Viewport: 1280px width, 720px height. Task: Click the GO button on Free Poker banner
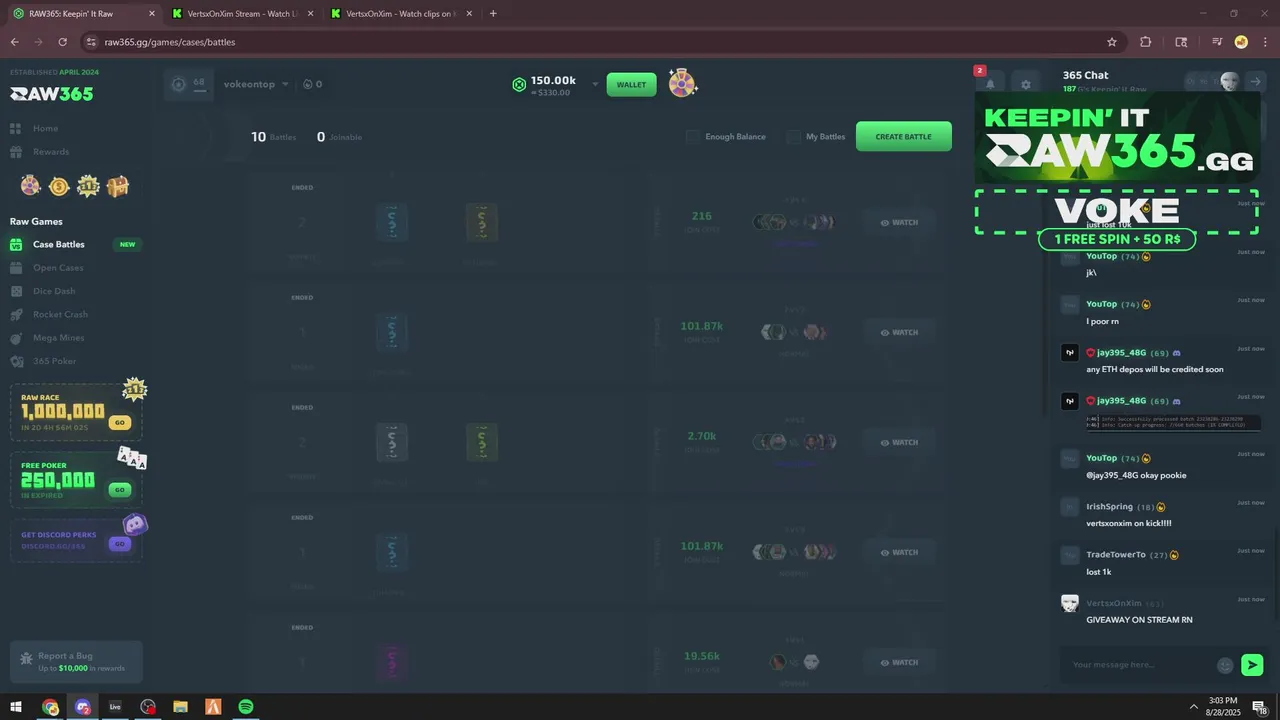pyautogui.click(x=120, y=490)
